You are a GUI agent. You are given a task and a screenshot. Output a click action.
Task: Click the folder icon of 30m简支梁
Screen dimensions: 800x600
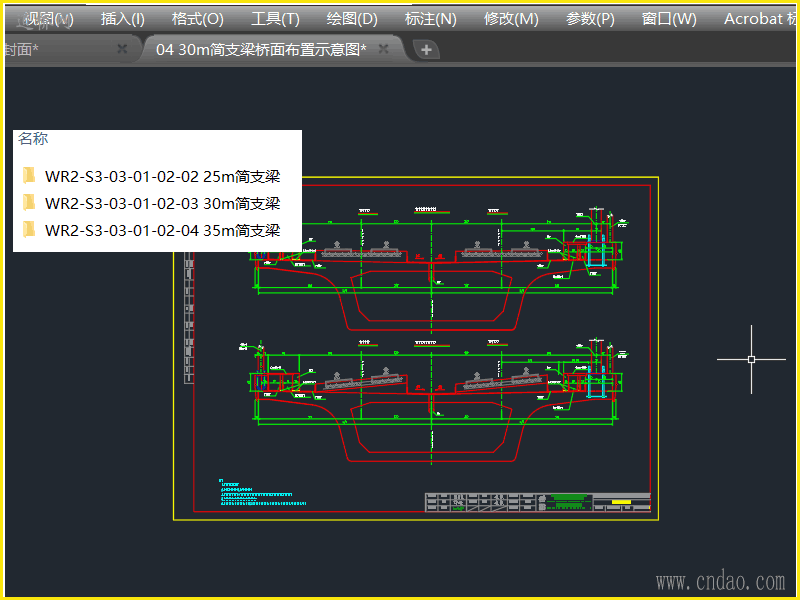30,203
